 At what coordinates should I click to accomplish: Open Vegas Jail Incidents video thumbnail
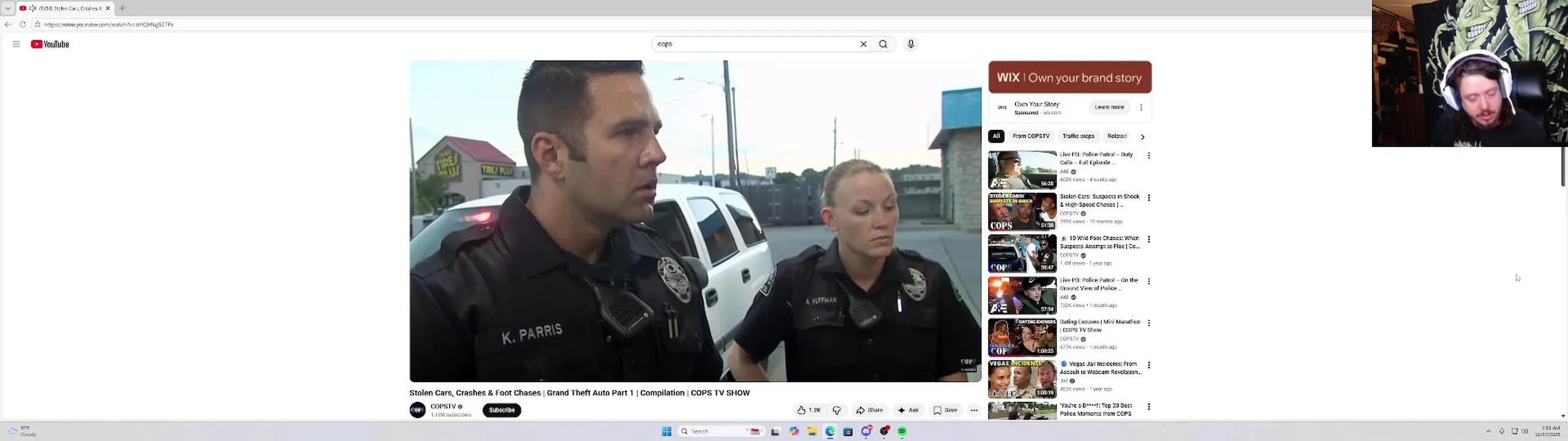[x=1022, y=379]
